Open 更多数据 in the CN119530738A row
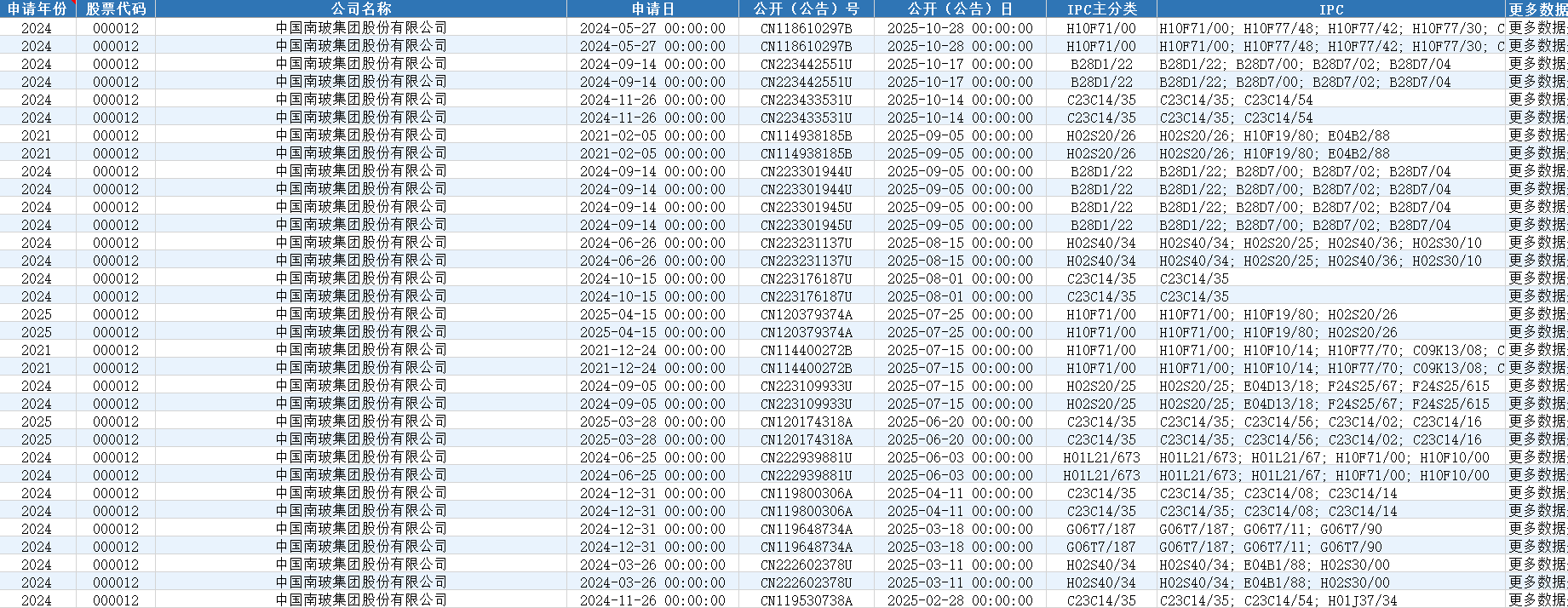 [1536, 599]
